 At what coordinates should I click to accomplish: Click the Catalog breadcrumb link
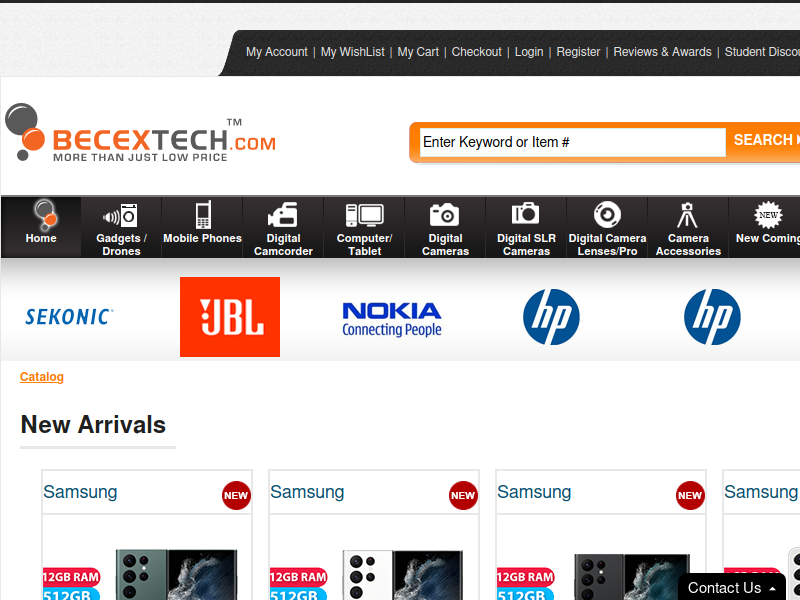pos(42,377)
